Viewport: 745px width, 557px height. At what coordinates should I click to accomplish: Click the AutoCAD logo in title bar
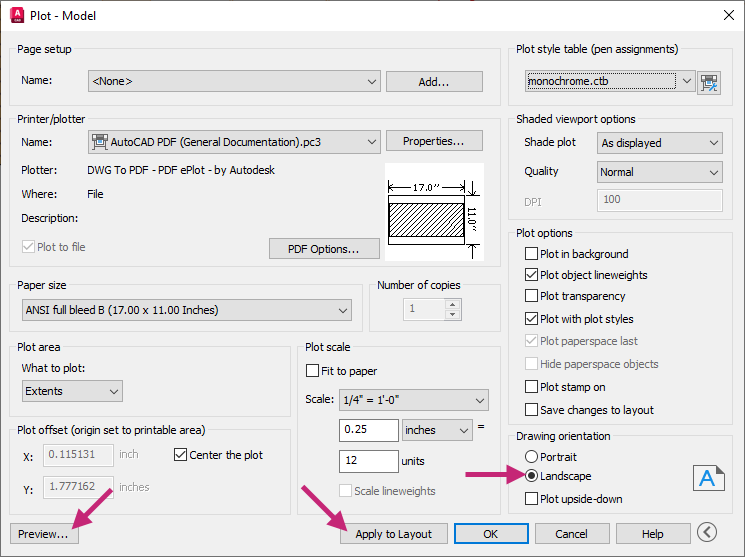pyautogui.click(x=17, y=15)
